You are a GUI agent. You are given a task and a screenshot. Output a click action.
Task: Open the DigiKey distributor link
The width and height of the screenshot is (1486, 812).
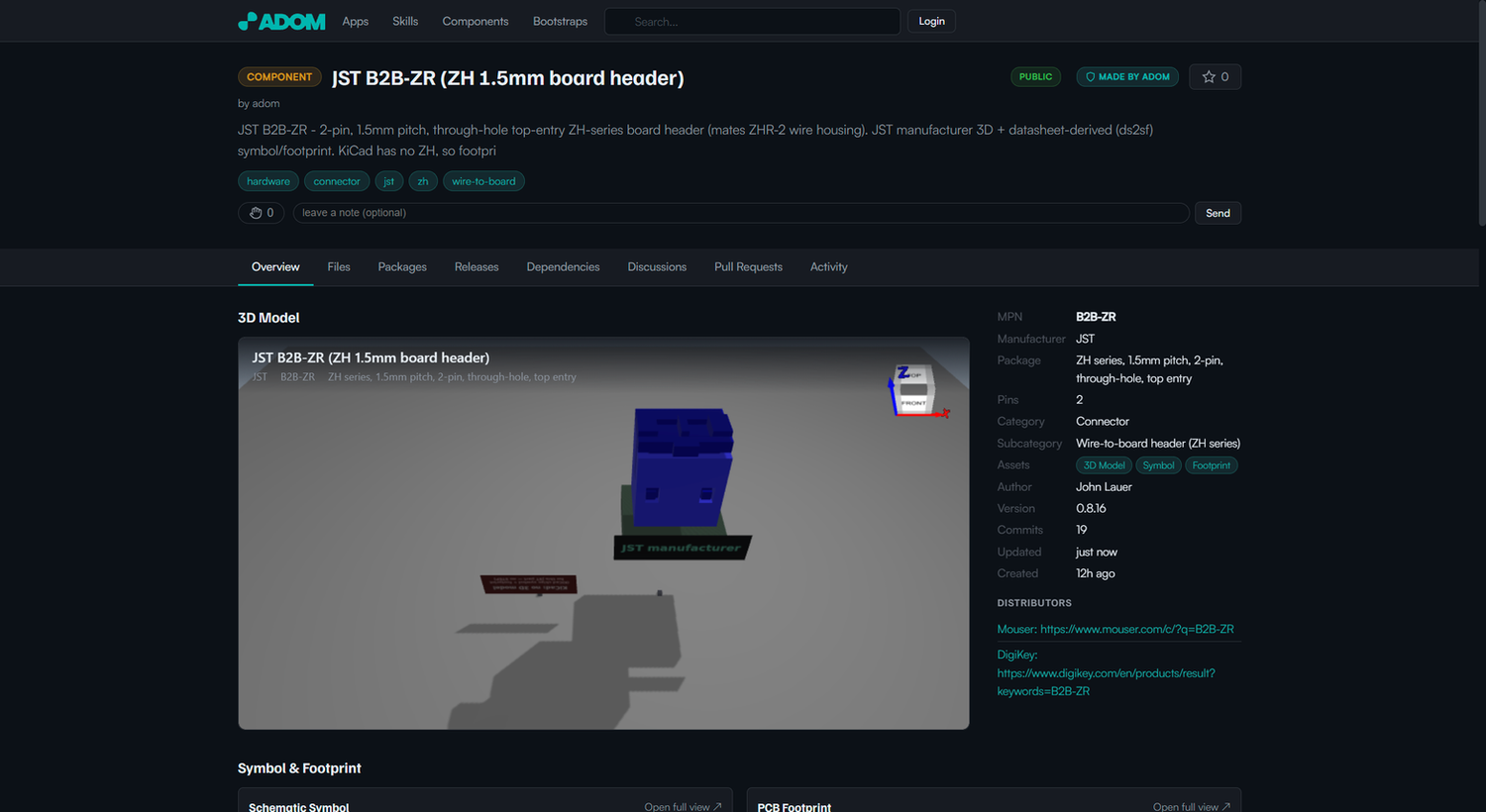pos(1106,673)
